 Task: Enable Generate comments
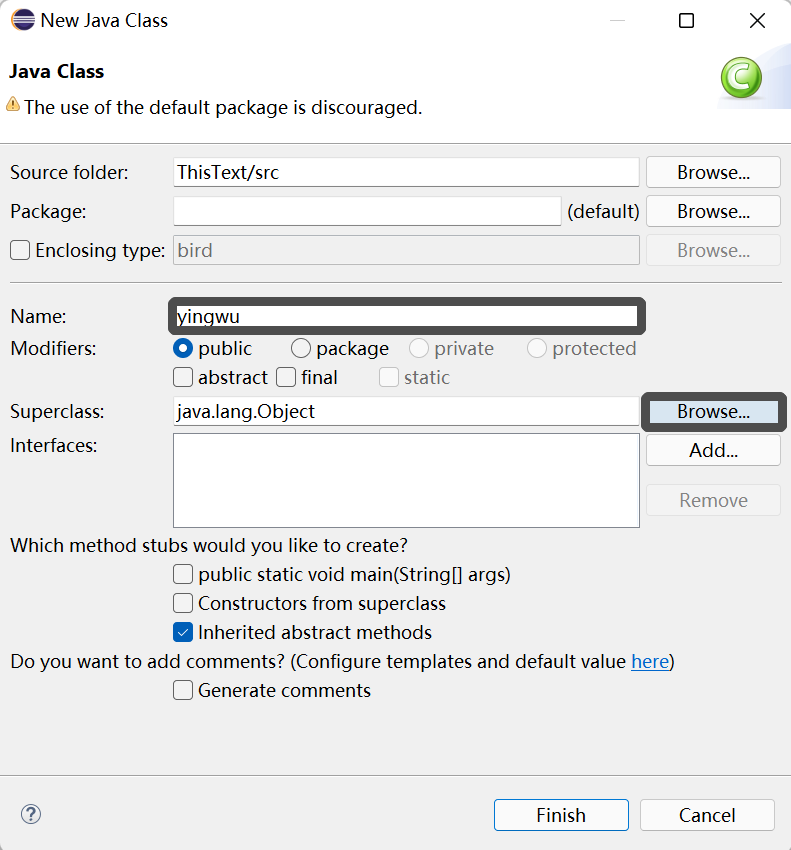coord(183,690)
